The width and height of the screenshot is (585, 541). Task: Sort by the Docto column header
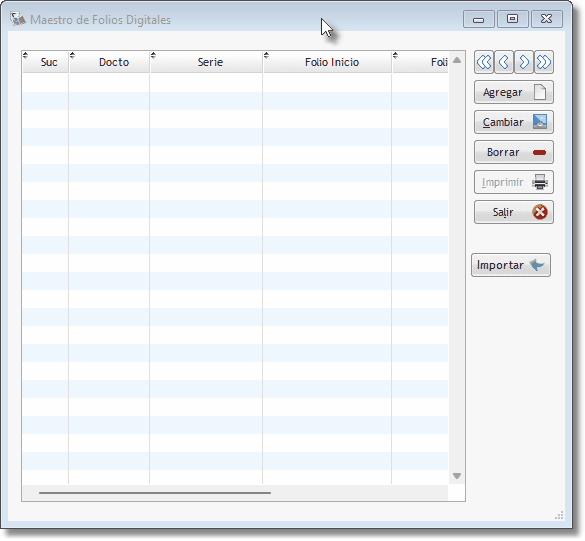[x=114, y=62]
